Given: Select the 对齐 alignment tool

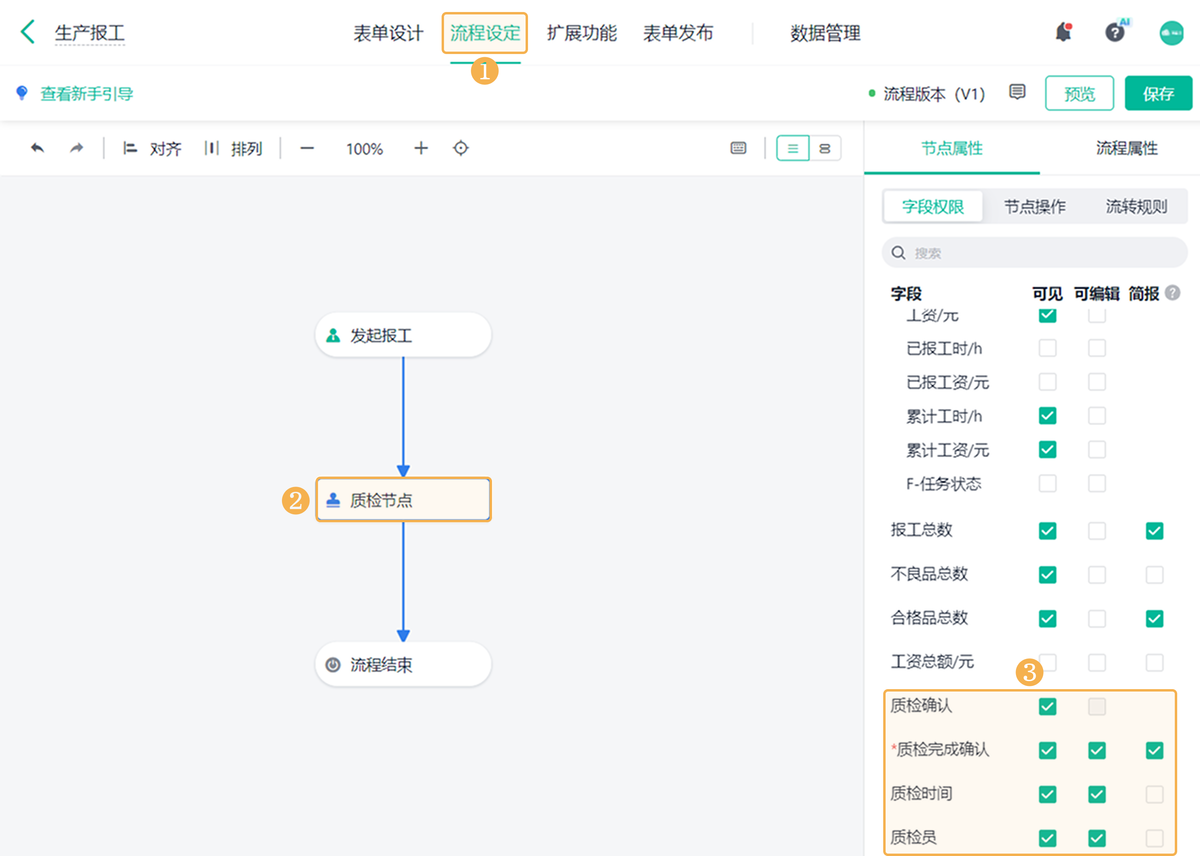Looking at the screenshot, I should pyautogui.click(x=155, y=148).
